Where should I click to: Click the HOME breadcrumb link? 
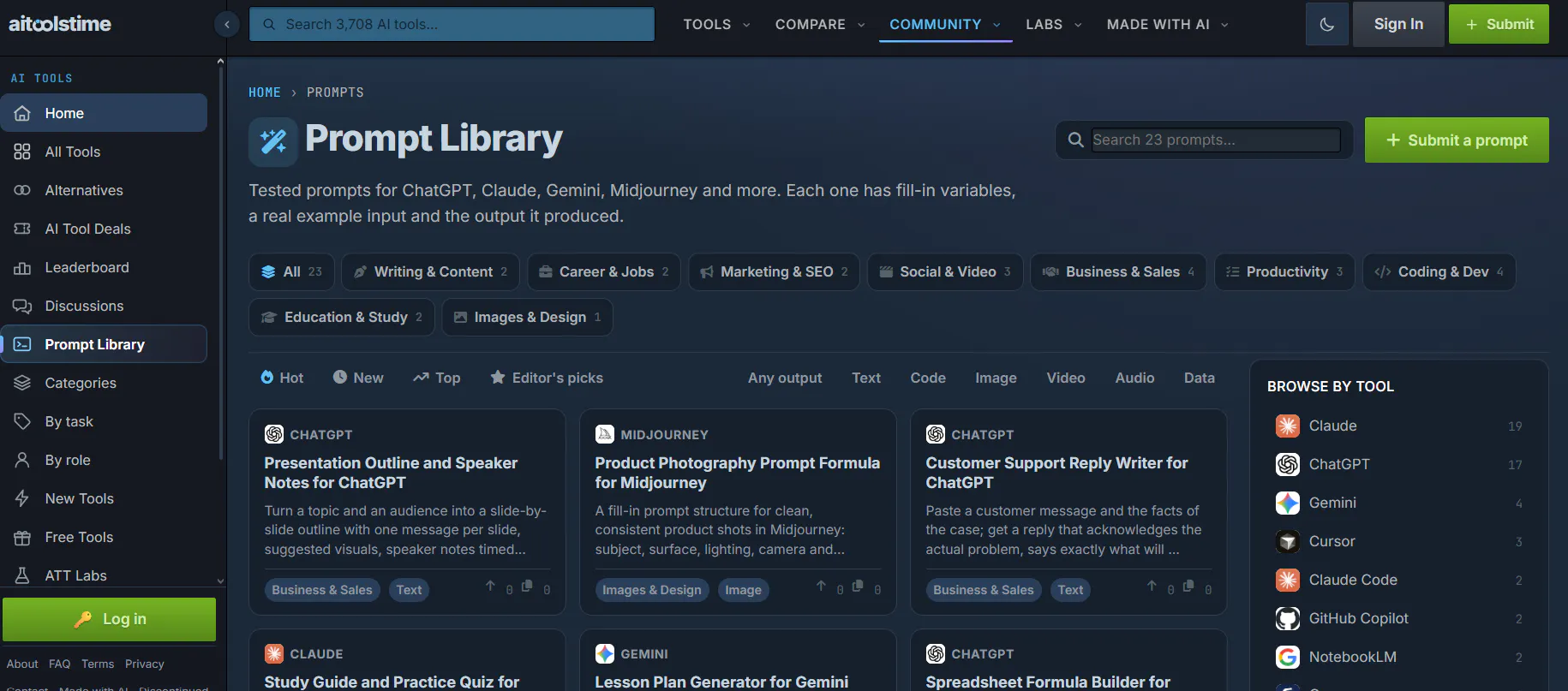265,92
